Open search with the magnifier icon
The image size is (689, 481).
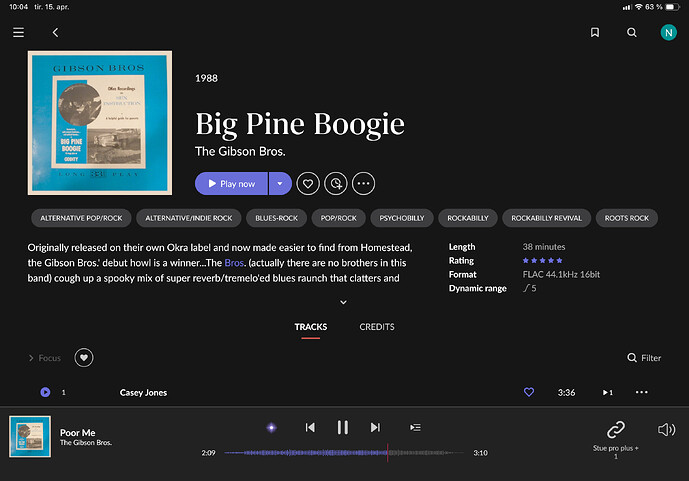[631, 33]
